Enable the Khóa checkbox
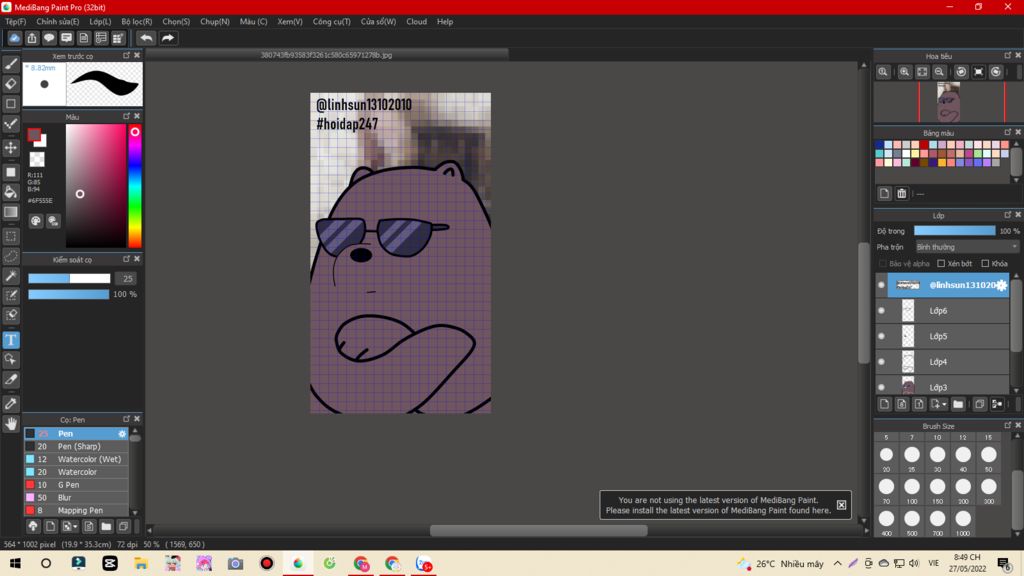The image size is (1024, 576). (985, 264)
